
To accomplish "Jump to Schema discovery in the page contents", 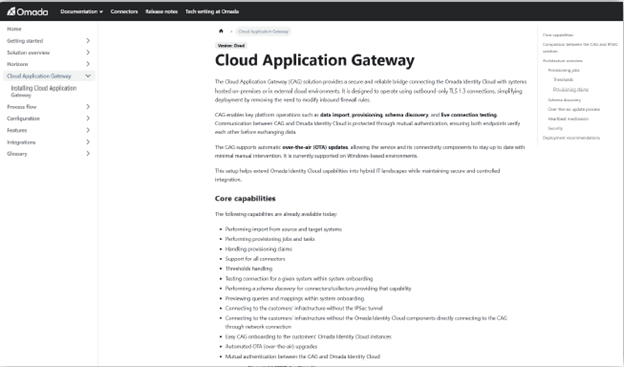I will 564,100.
